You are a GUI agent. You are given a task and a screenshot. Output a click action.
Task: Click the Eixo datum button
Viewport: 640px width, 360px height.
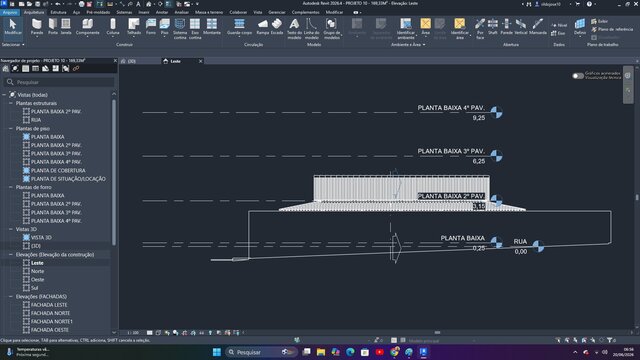pyautogui.click(x=558, y=33)
